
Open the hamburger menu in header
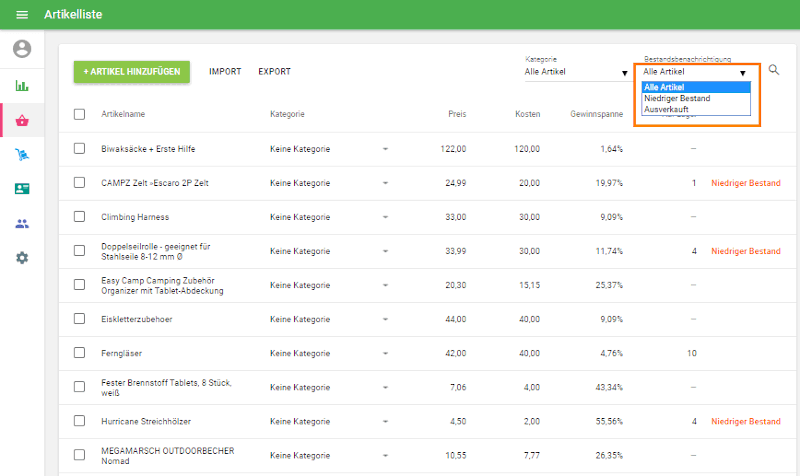22,15
